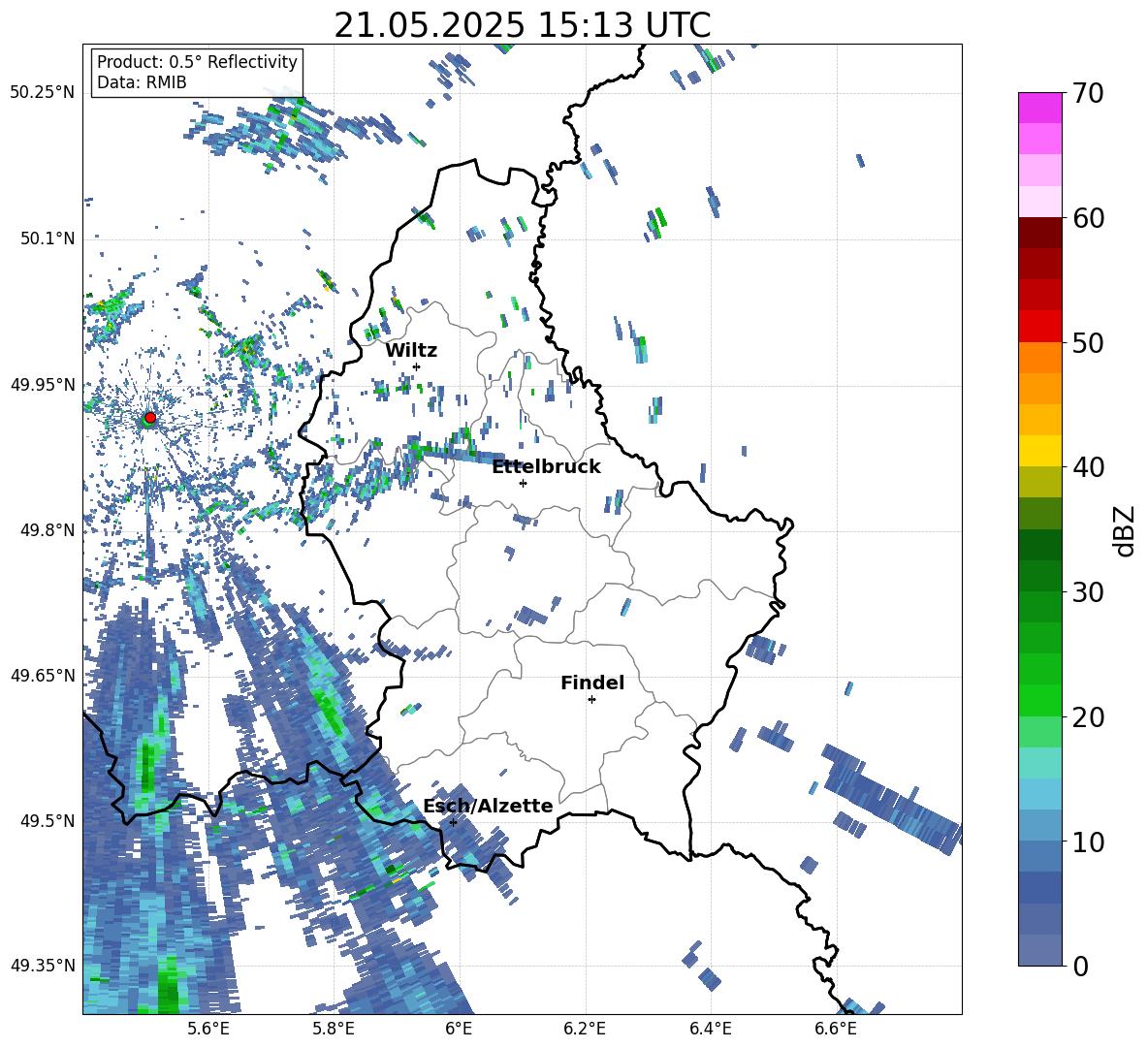This screenshot has height=1048, width=1148.
Task: Click the Data: RMIB text
Action: (x=142, y=82)
